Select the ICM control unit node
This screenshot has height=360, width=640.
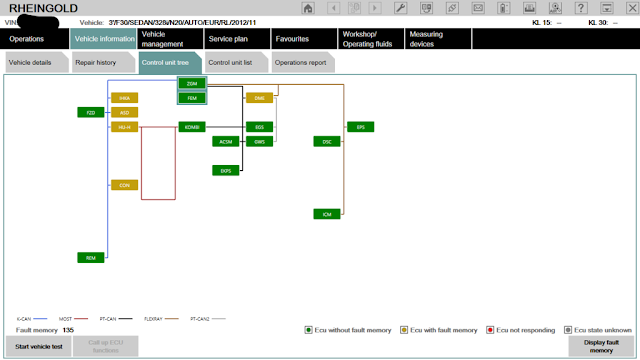(327, 214)
